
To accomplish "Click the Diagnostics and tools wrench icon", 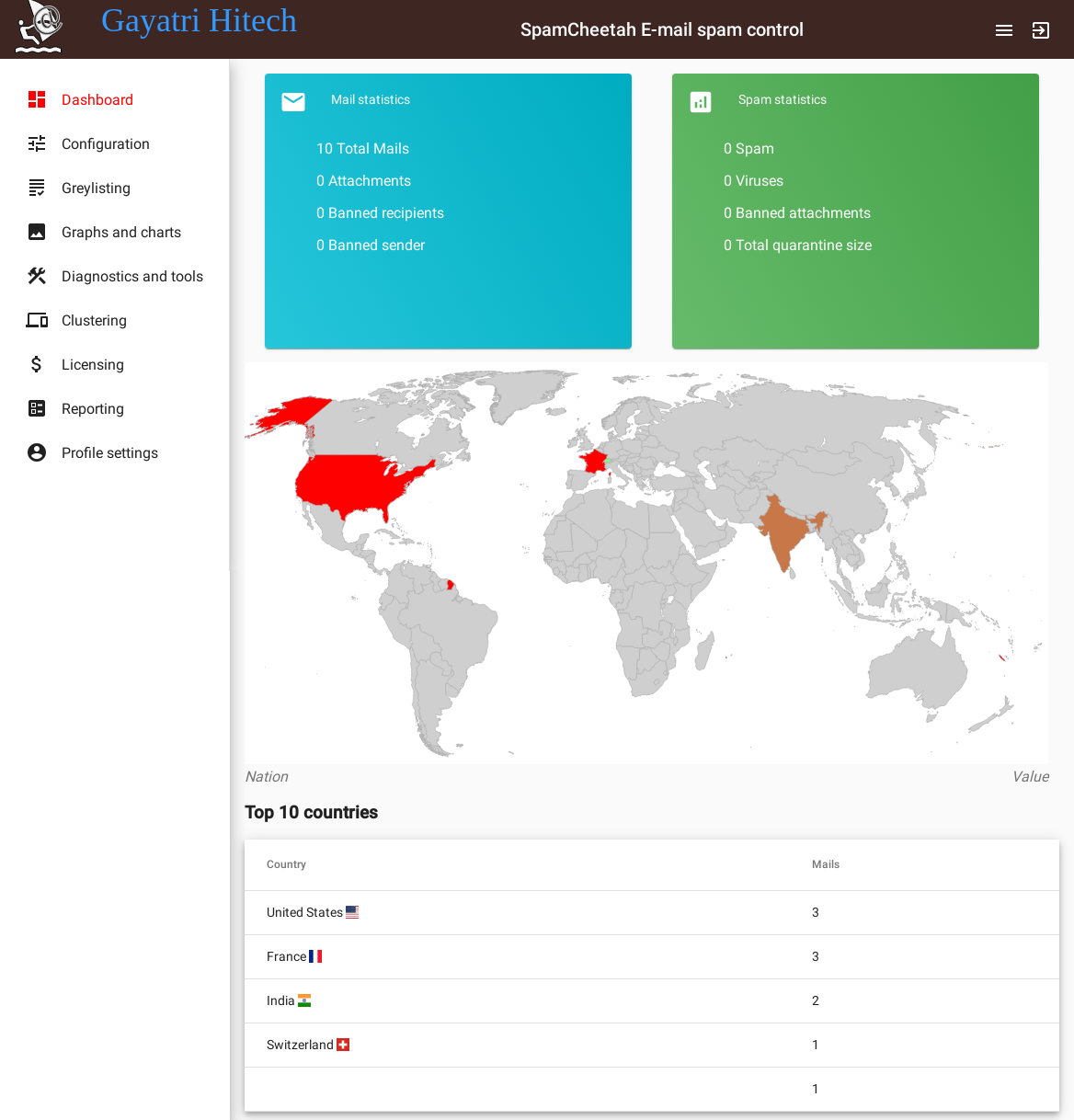I will coord(37,276).
